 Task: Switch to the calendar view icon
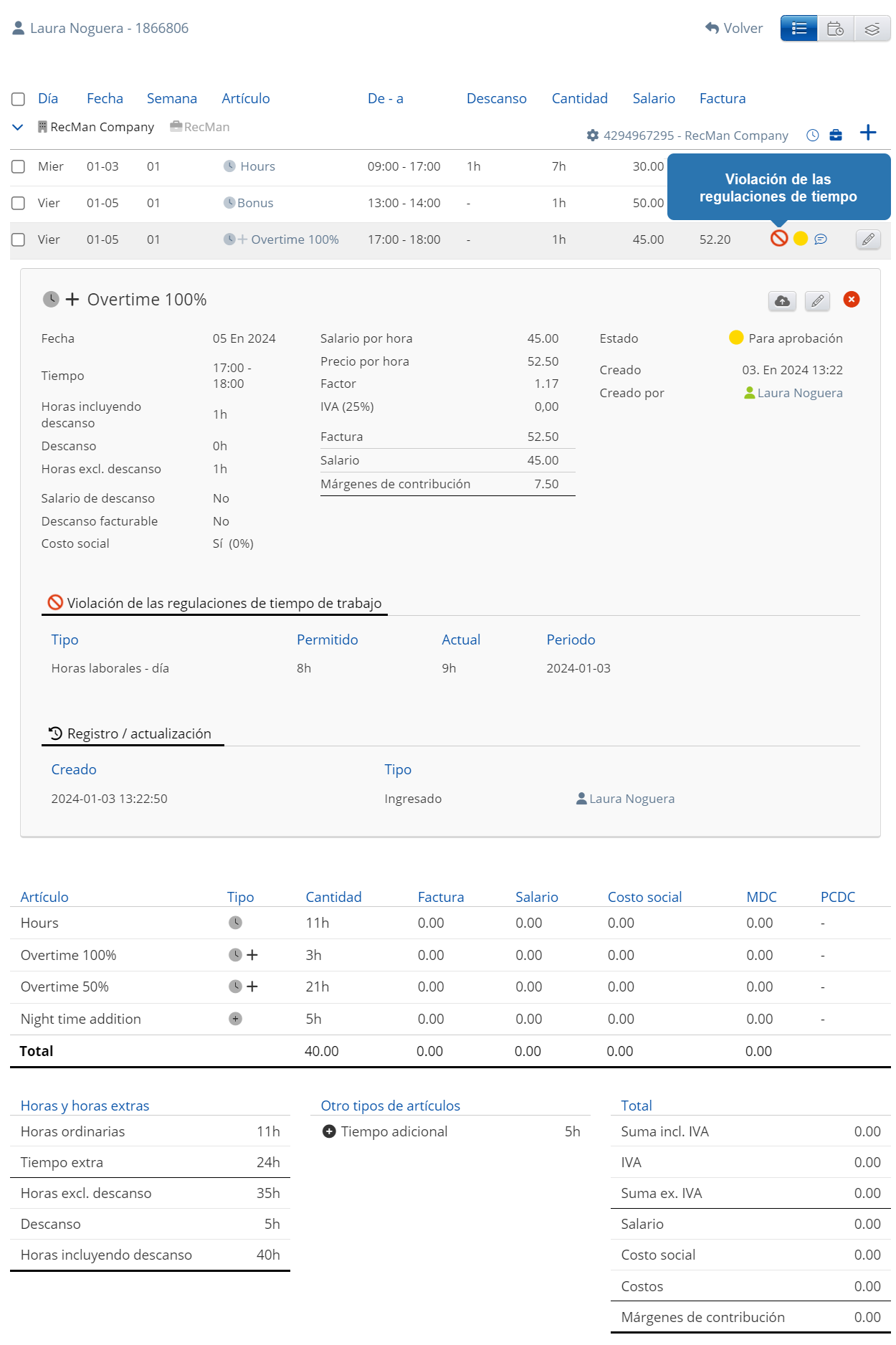pos(835,29)
